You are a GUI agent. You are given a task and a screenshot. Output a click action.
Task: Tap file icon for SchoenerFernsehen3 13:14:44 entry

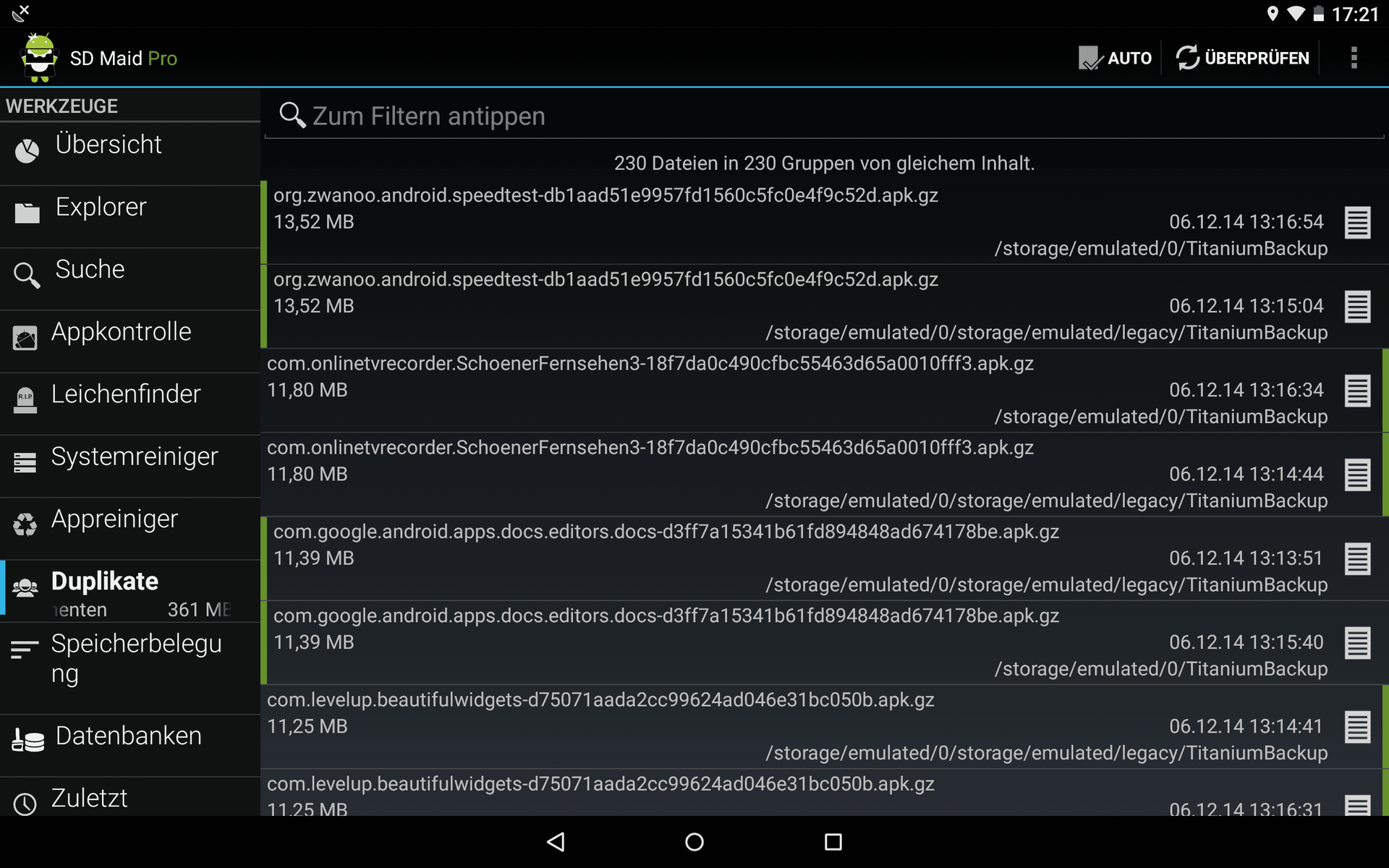(x=1357, y=475)
